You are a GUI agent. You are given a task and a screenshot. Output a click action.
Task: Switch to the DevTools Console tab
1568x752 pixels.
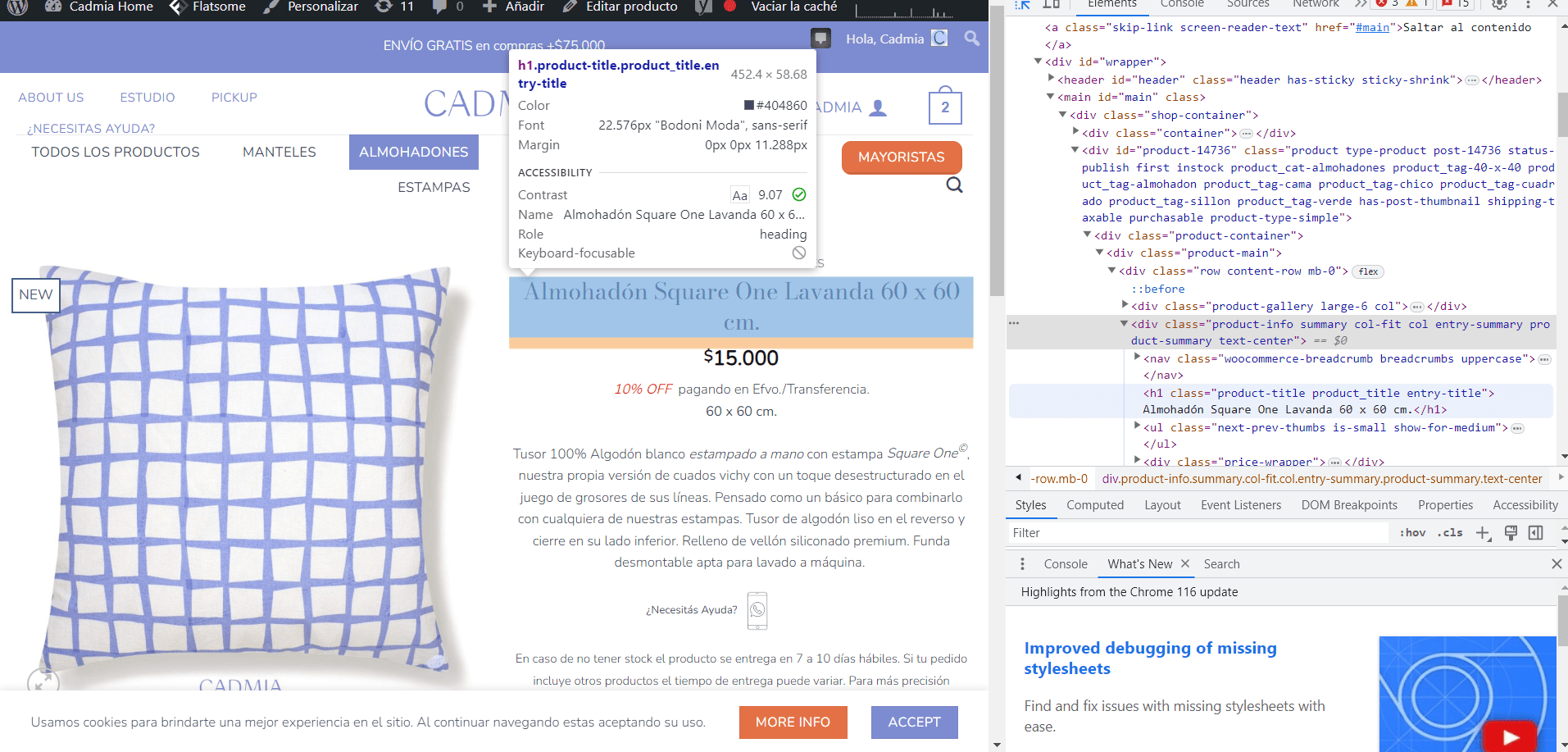coord(1182,4)
